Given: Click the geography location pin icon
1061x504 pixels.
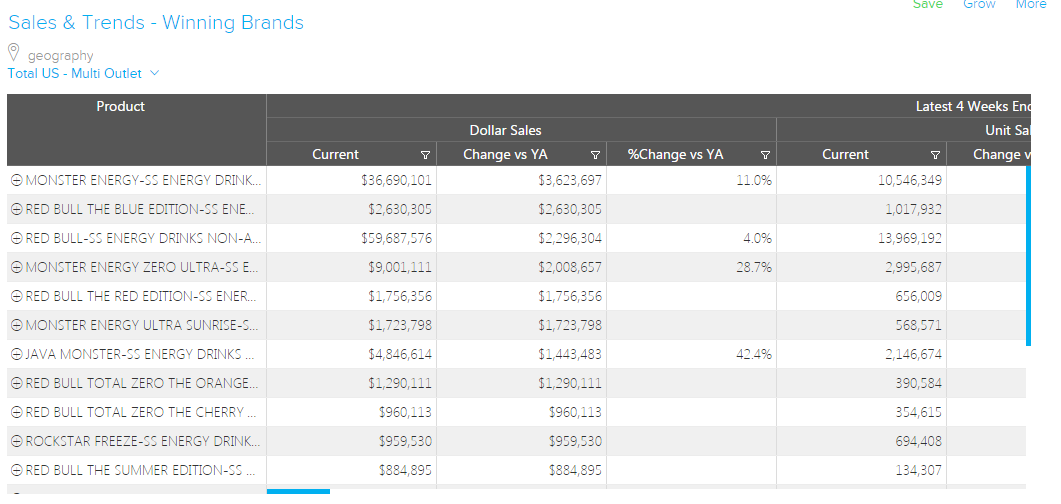Looking at the screenshot, I should 14,53.
